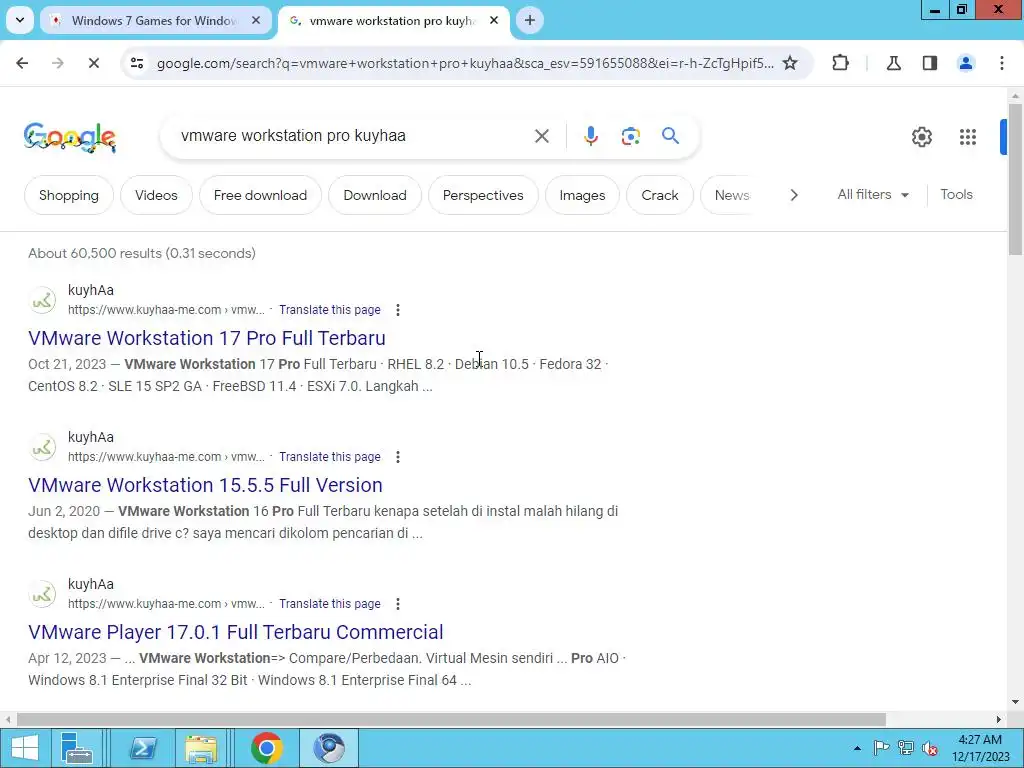The width and height of the screenshot is (1024, 768).
Task: Click the vertical scrollbar thumb
Action: 1015,178
